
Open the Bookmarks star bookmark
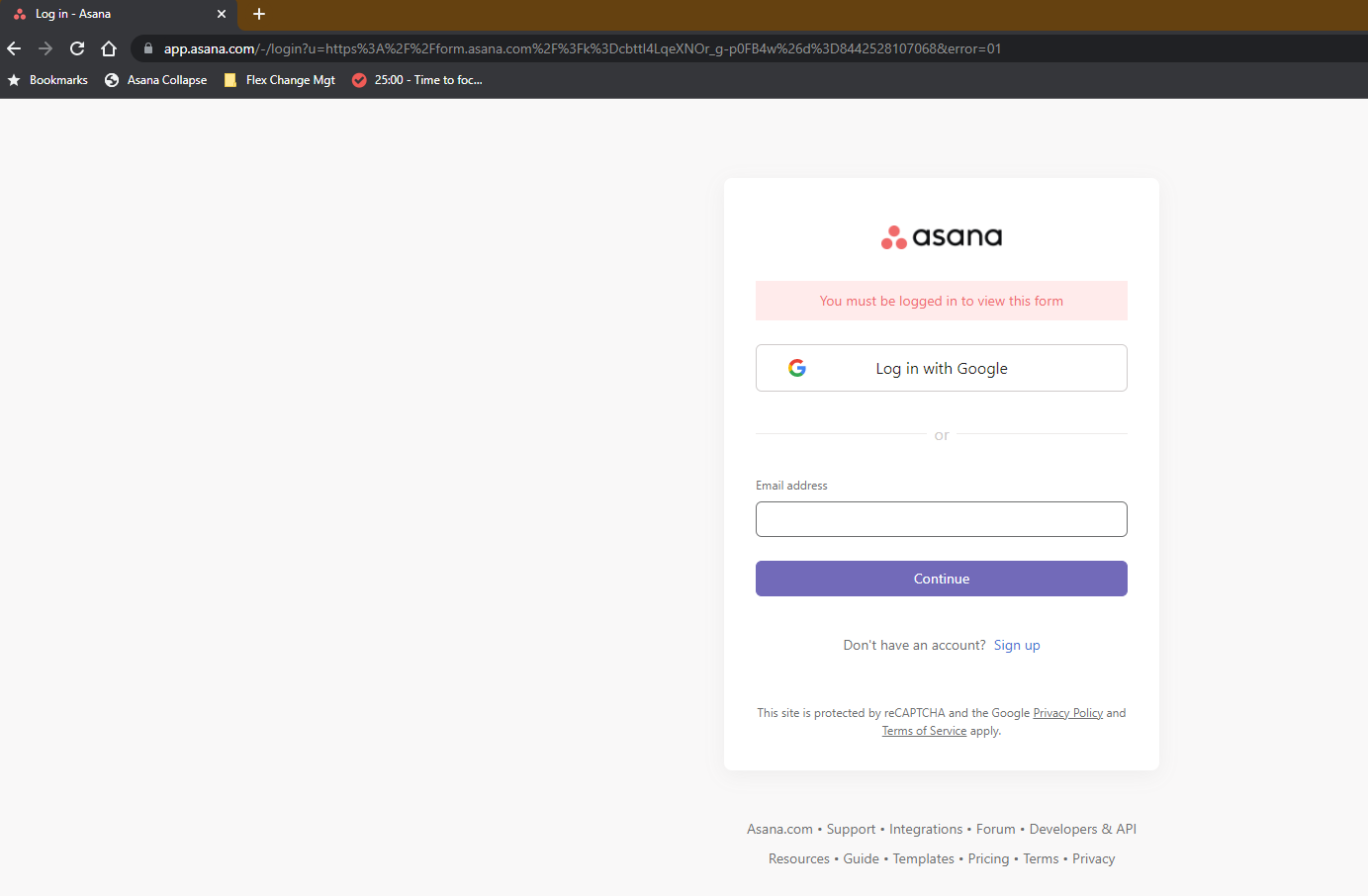47,80
